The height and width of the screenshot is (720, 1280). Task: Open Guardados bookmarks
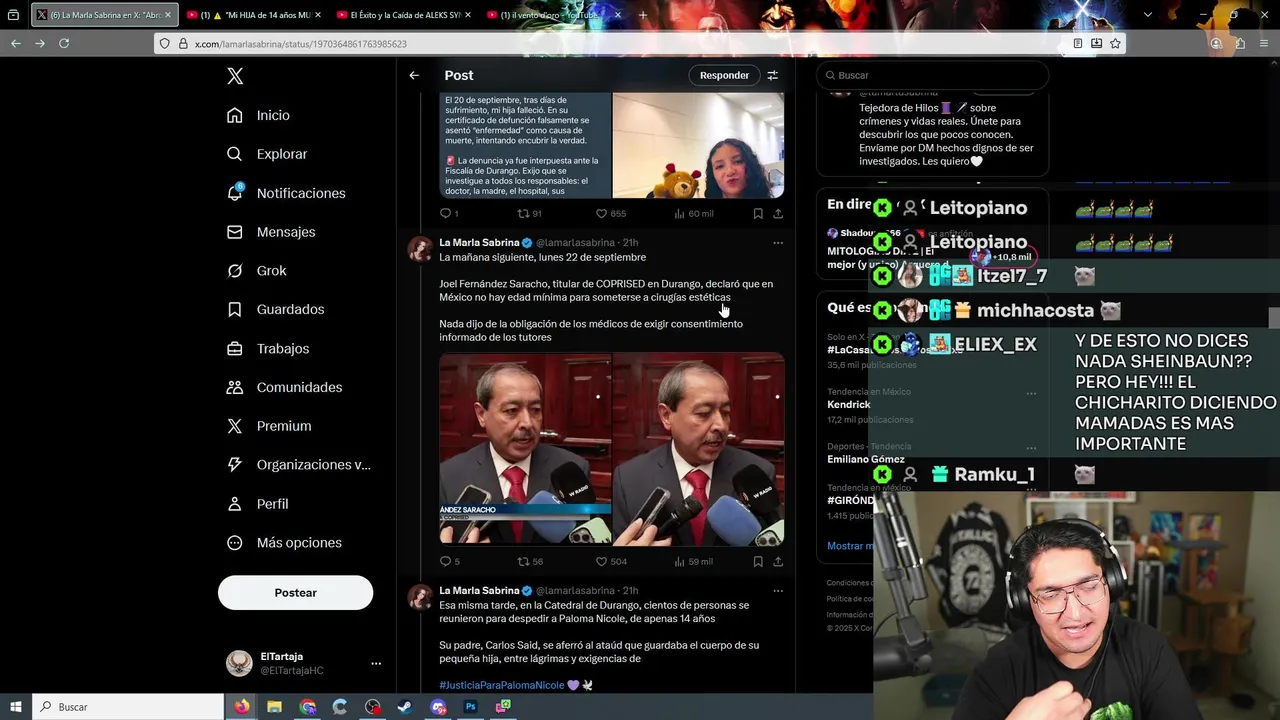pyautogui.click(x=275, y=309)
